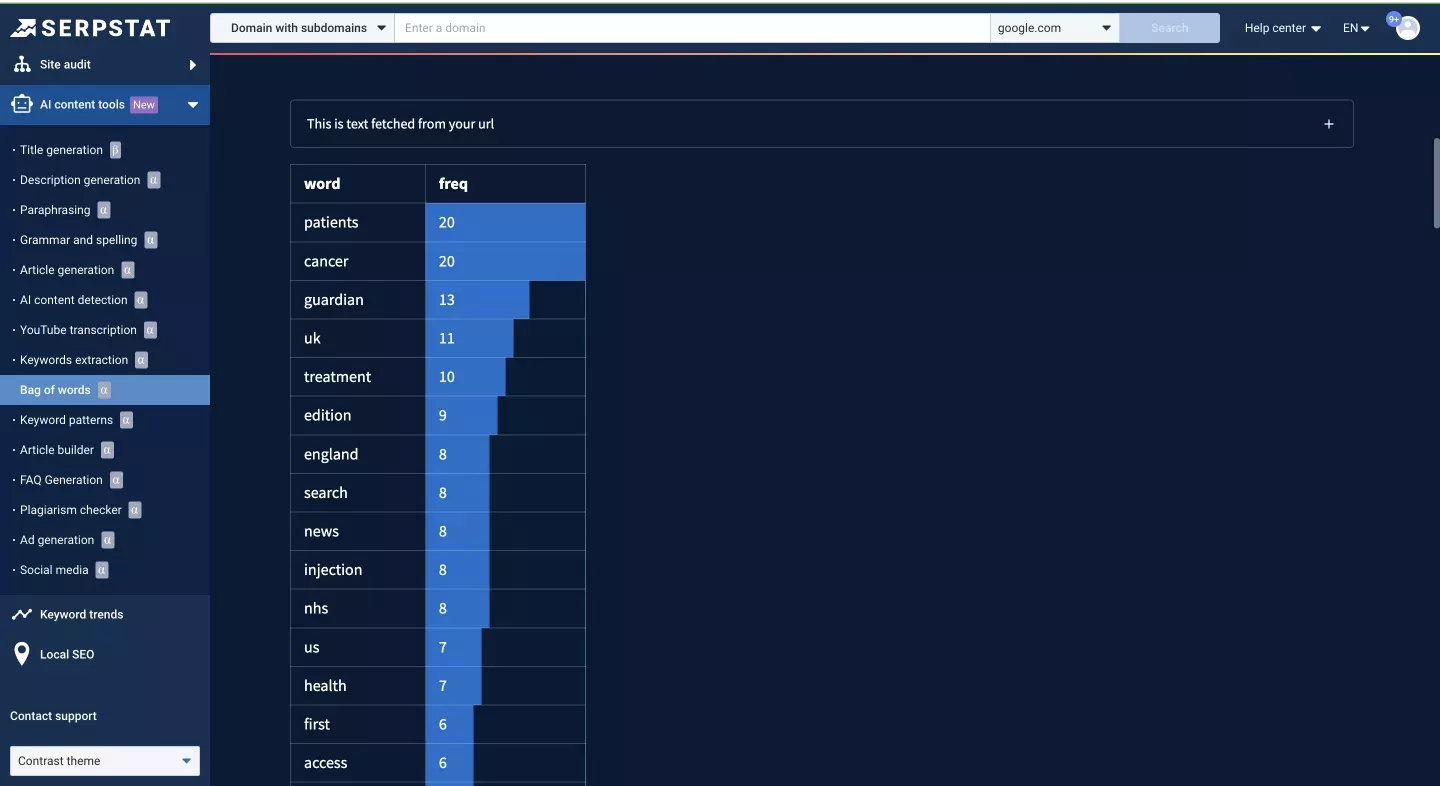Click the alpha badge beside Bag of words

(105, 390)
